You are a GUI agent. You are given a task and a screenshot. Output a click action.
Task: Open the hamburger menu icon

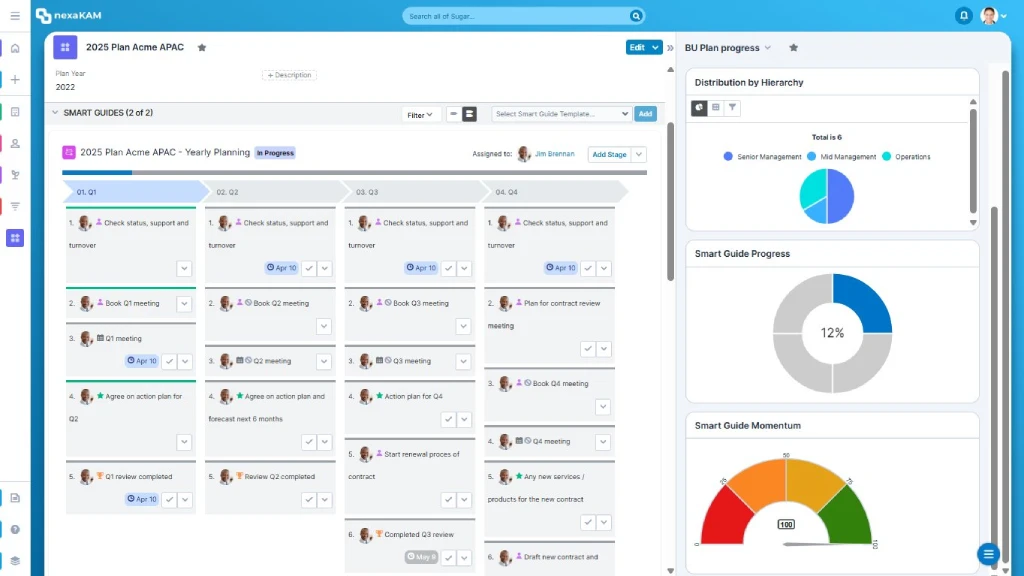pos(15,16)
